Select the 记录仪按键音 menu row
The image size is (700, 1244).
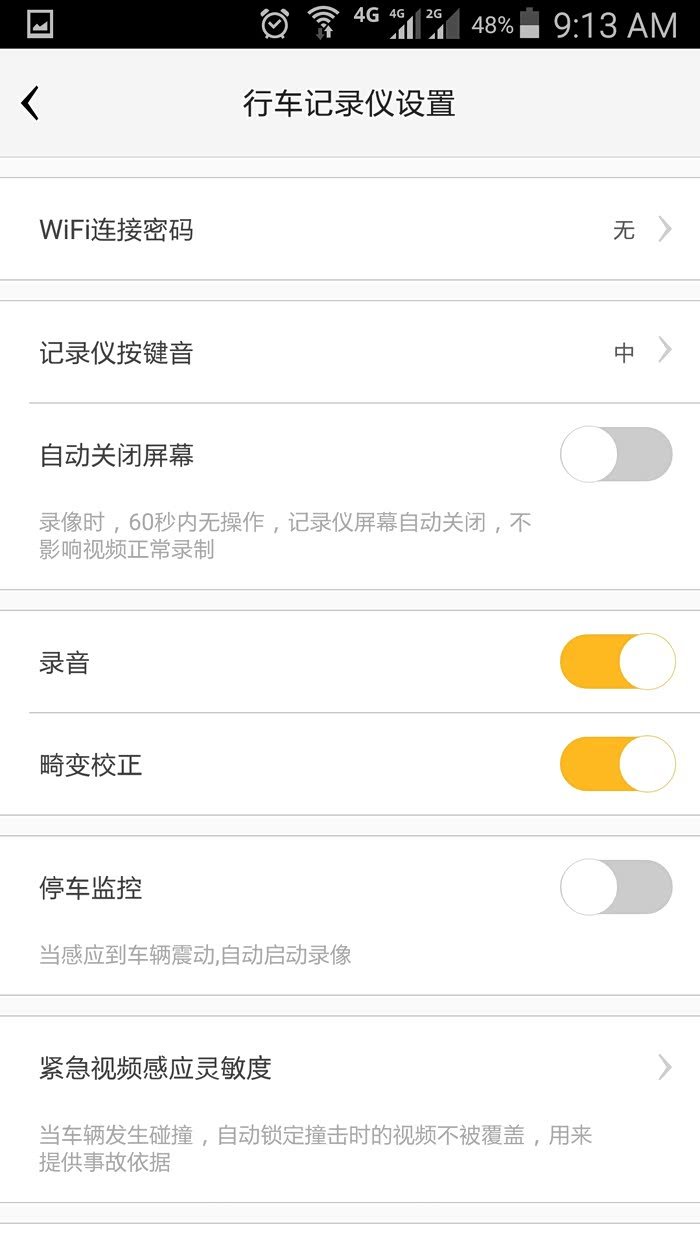tap(300, 352)
